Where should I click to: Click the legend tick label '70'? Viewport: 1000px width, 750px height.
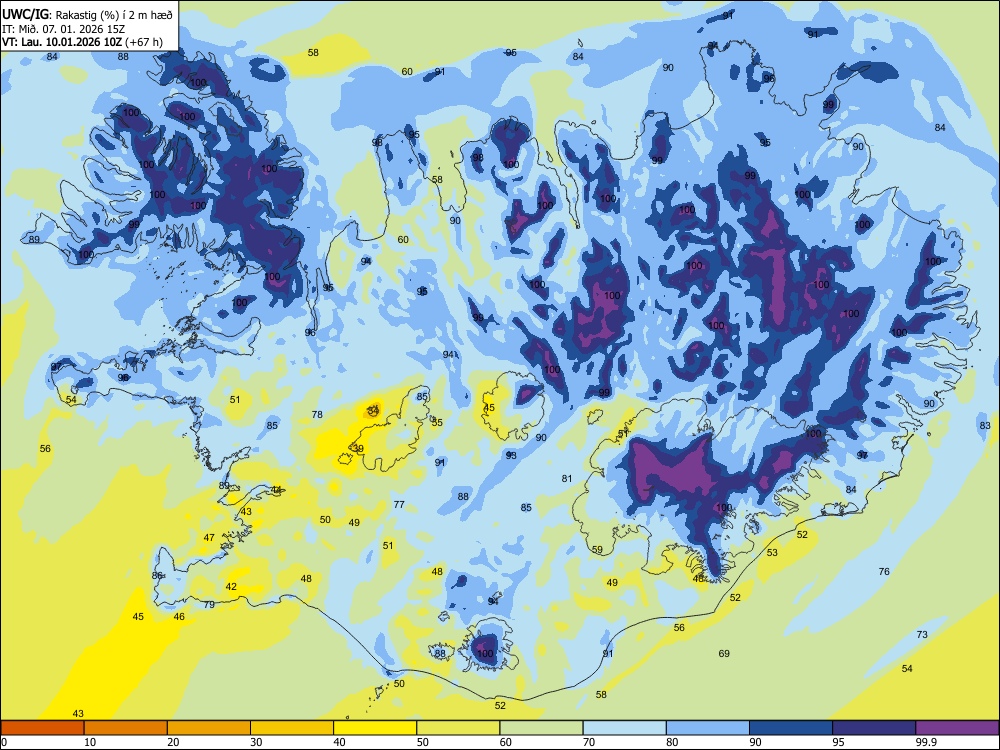[589, 742]
